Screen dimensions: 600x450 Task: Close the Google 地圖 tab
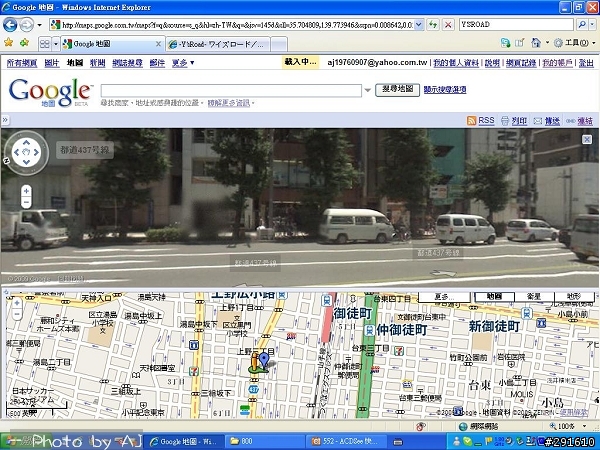pyautogui.click(x=158, y=44)
